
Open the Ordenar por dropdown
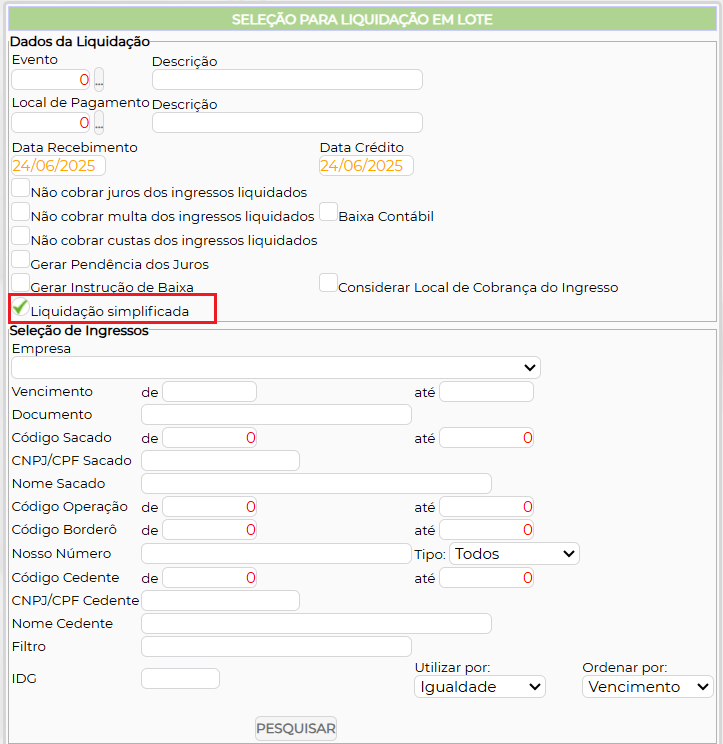click(x=648, y=687)
